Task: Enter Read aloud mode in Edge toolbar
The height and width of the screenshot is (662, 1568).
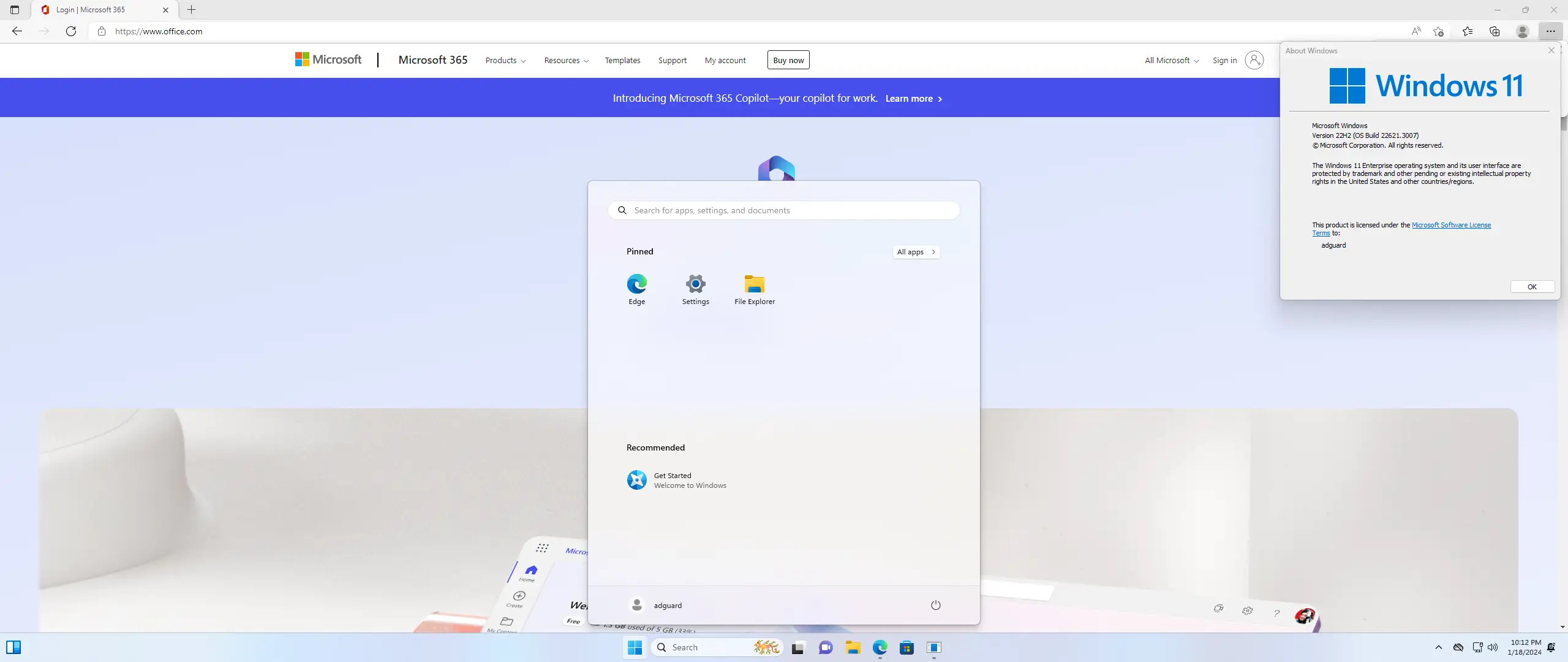Action: coord(1417,31)
